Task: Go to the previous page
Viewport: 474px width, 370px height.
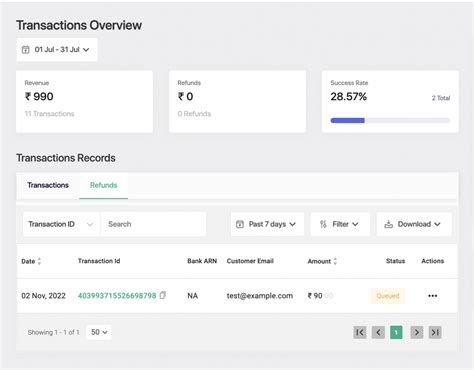Action: click(x=378, y=332)
